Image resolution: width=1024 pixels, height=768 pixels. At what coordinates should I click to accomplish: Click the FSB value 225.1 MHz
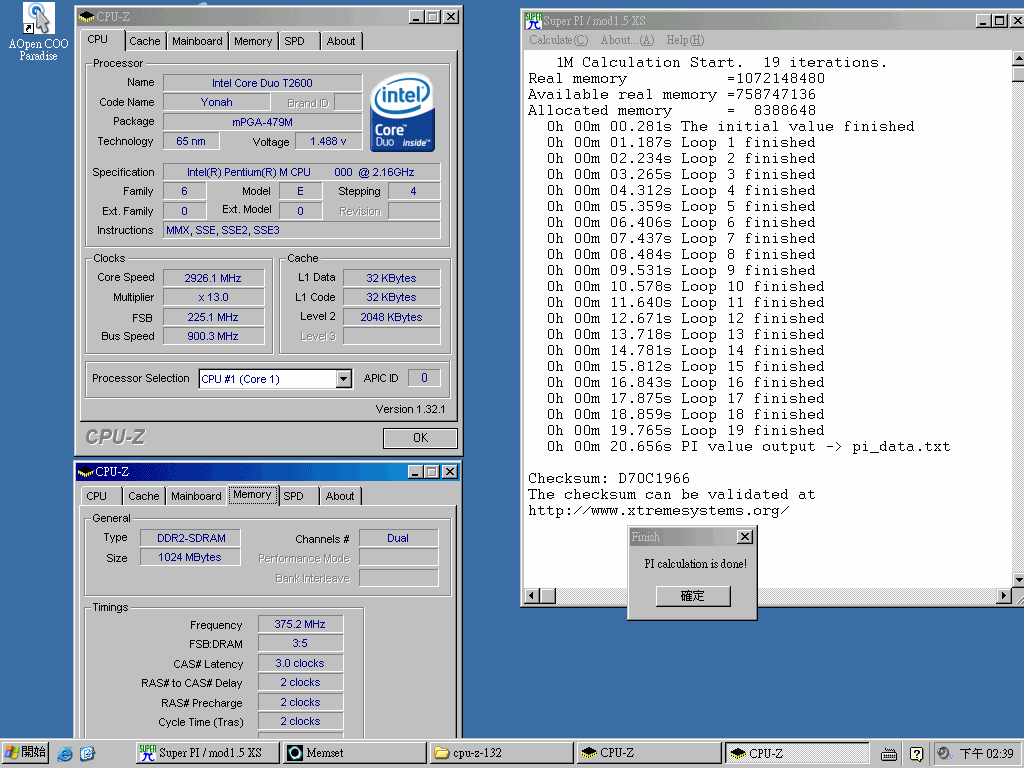click(214, 317)
